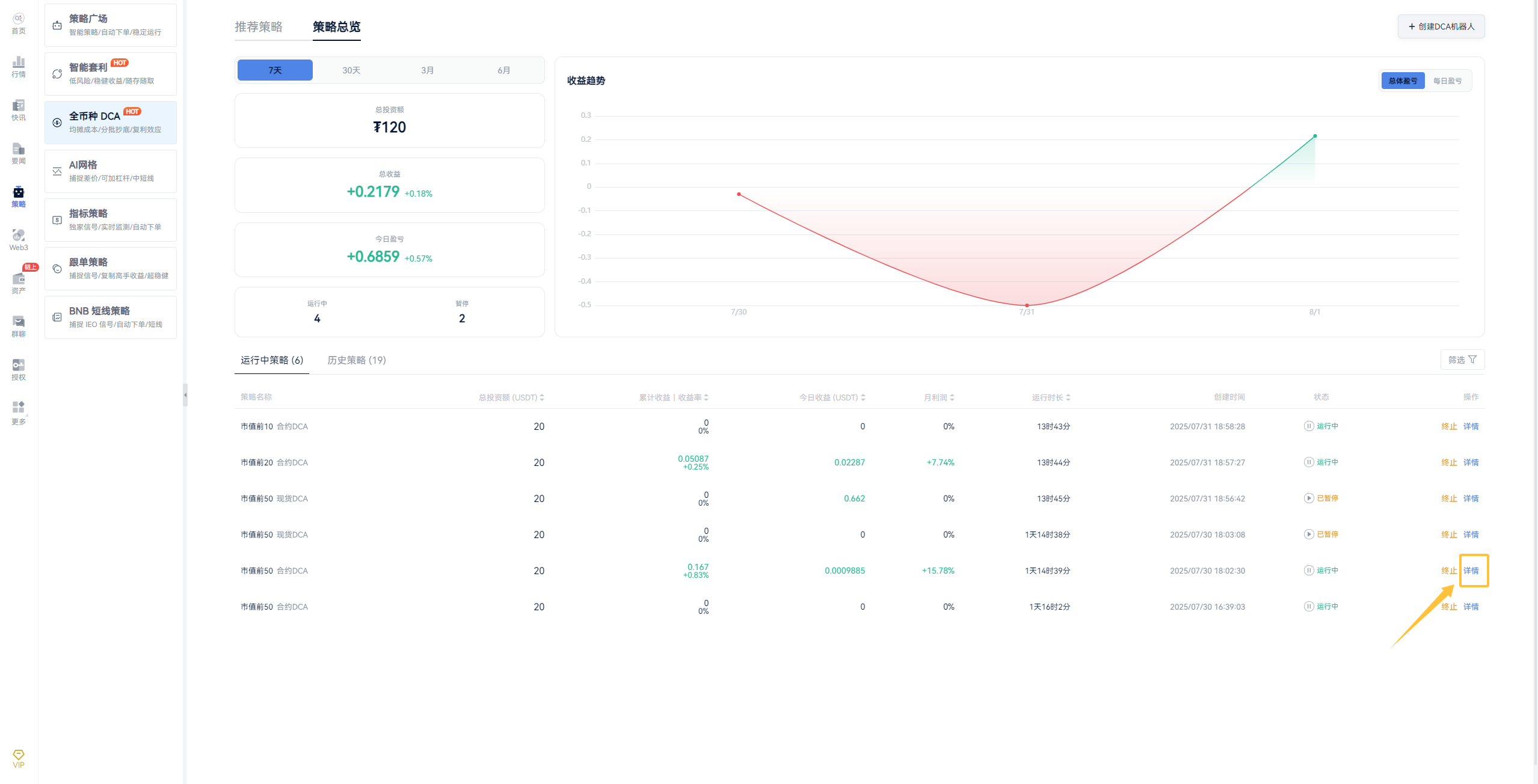
Task: Click the page vertical scrollbar
Action: (x=1536, y=382)
